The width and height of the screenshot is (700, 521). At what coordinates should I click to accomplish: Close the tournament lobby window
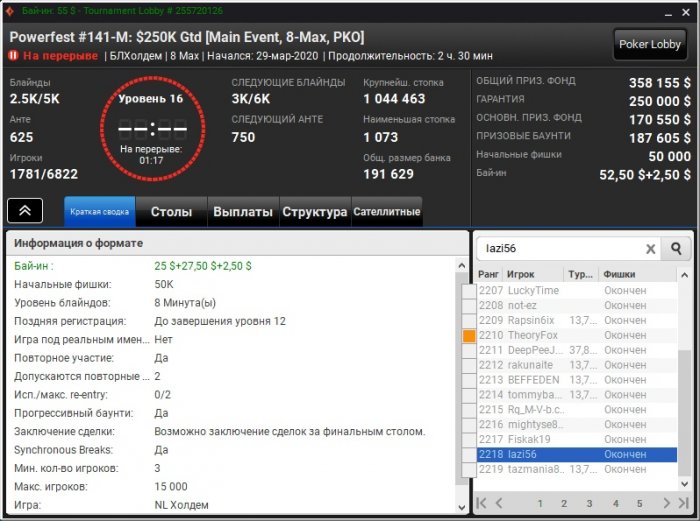(686, 13)
